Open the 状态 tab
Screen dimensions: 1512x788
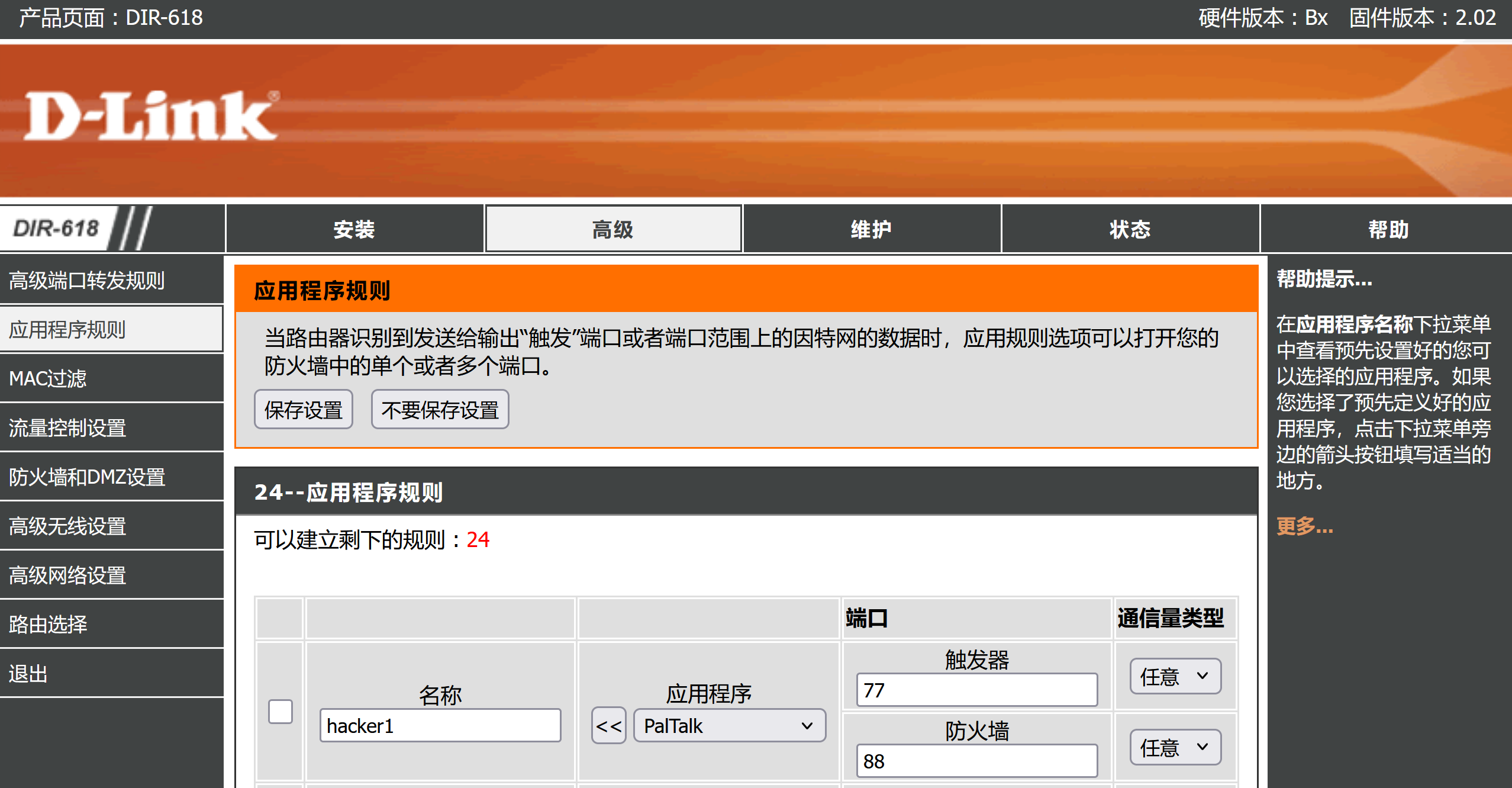point(1130,229)
